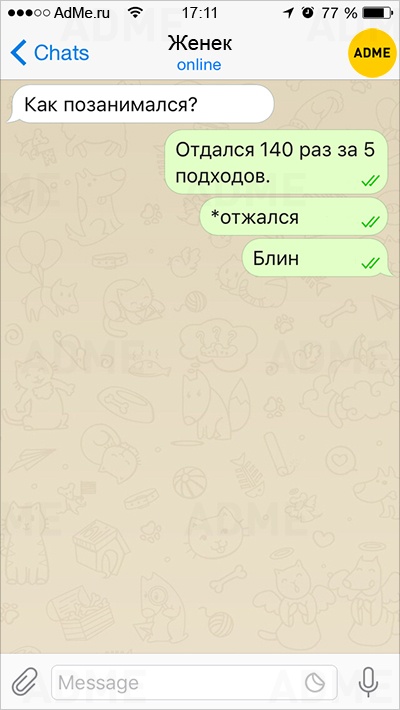
Task: Tap the alarm clock status icon
Action: [308, 13]
